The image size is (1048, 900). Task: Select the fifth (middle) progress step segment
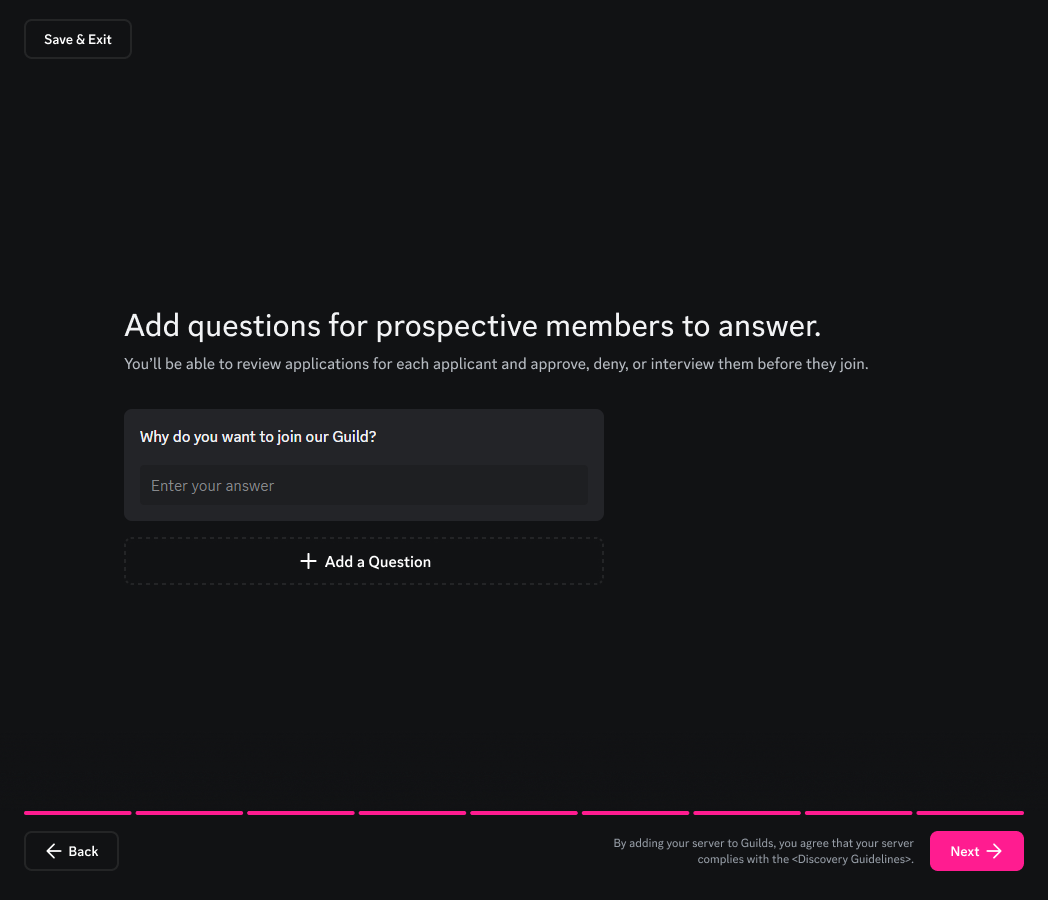coord(524,813)
